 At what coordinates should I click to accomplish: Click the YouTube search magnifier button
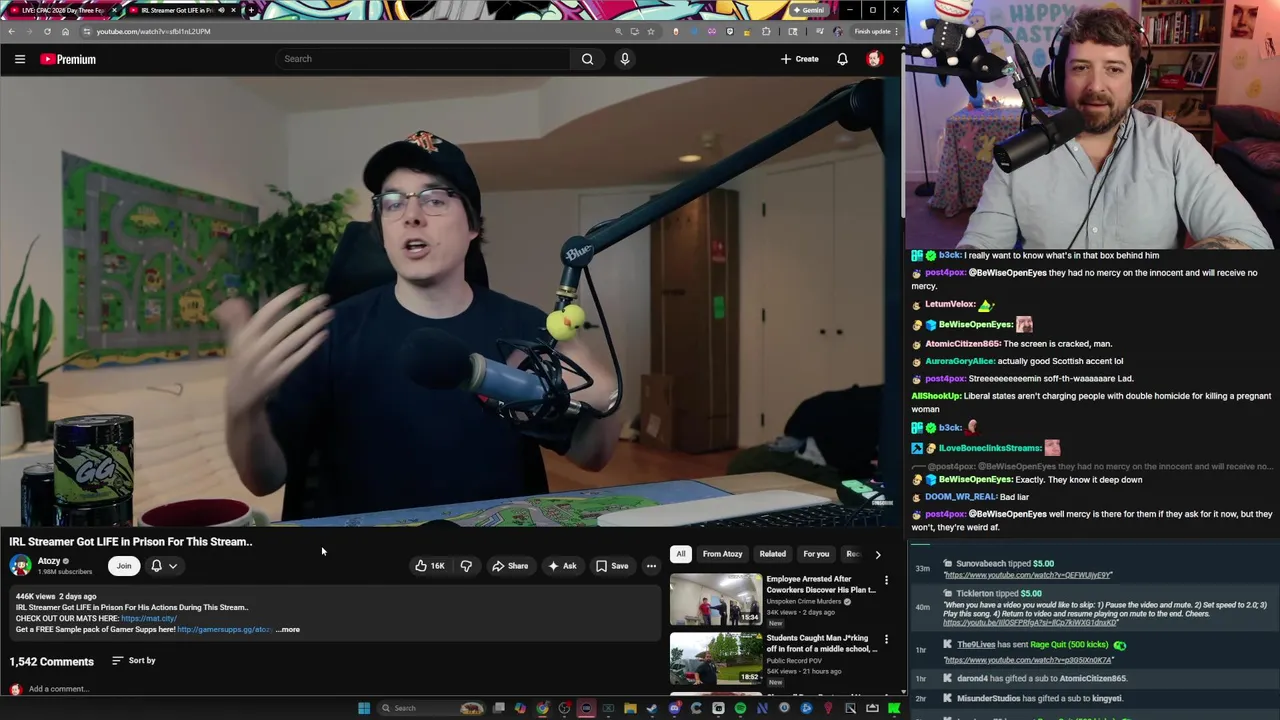pyautogui.click(x=587, y=59)
